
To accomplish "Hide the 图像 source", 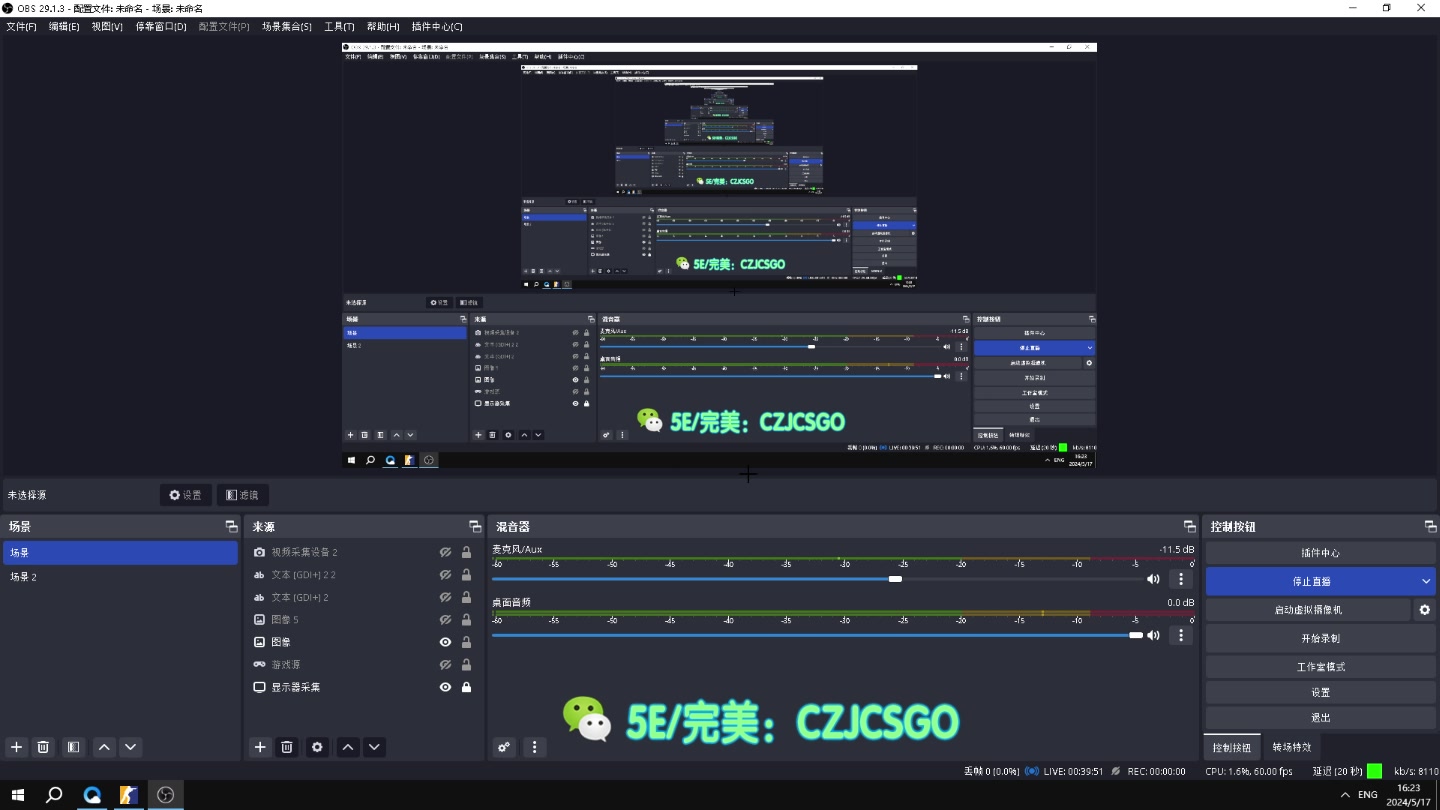I will (x=445, y=642).
